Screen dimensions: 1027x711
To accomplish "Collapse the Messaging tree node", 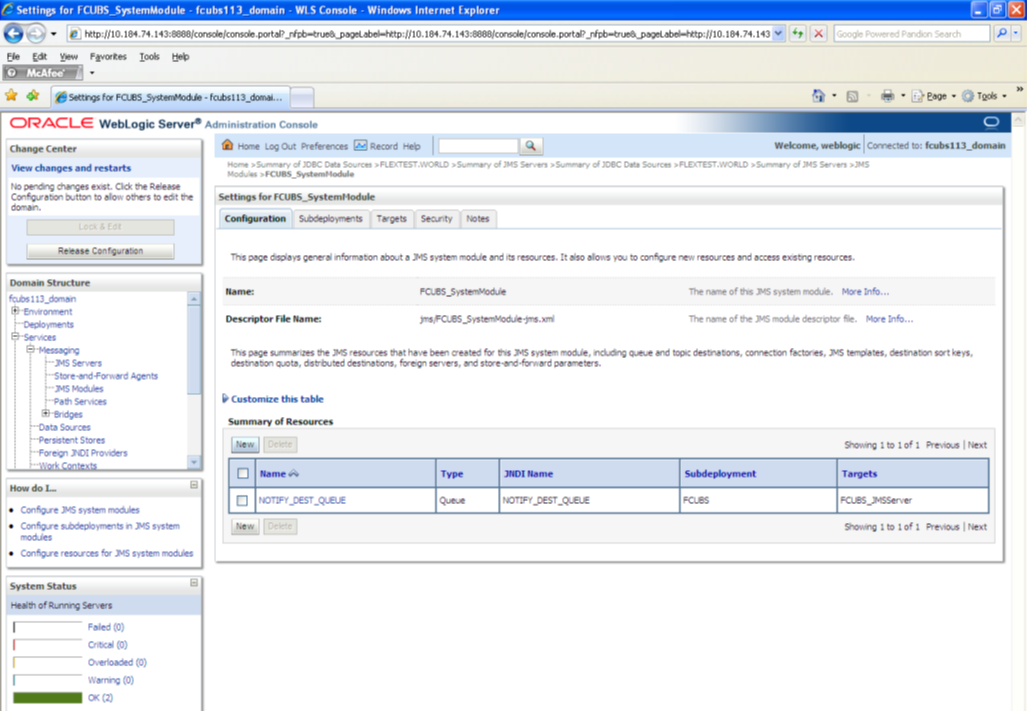I will coord(30,350).
